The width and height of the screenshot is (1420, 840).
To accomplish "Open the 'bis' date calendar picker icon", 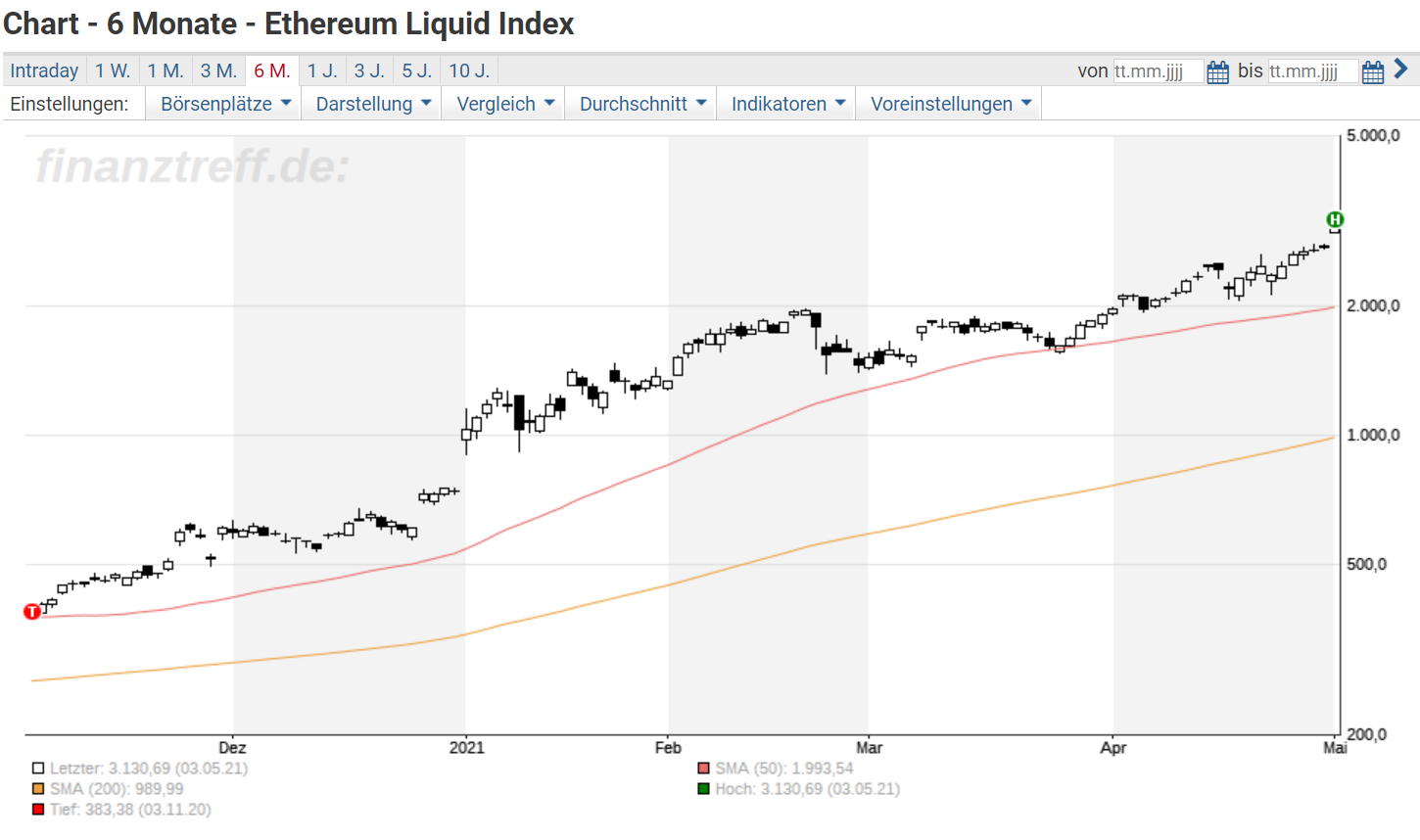I will pos(1373,71).
